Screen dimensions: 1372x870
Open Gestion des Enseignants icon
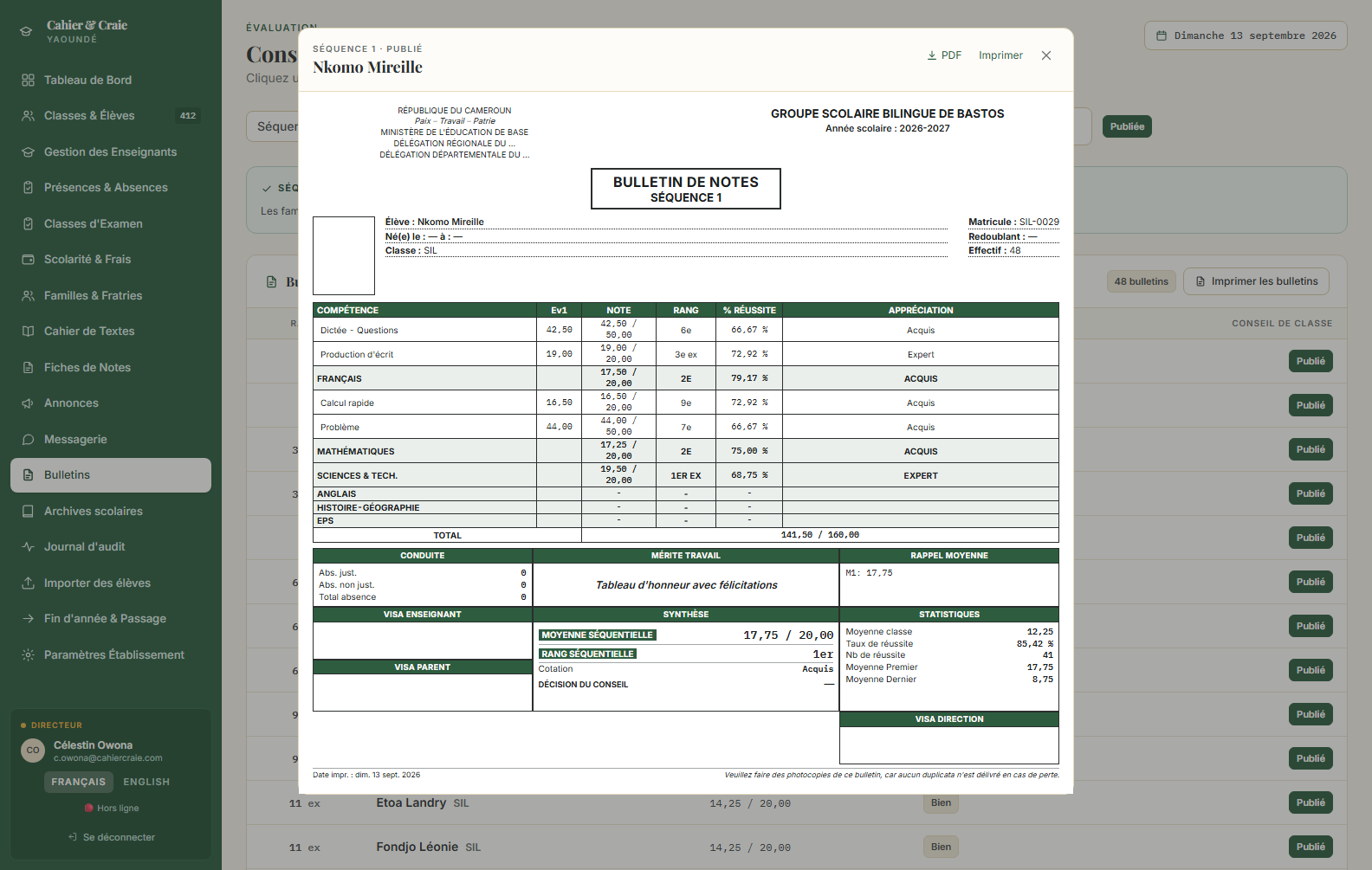point(28,151)
